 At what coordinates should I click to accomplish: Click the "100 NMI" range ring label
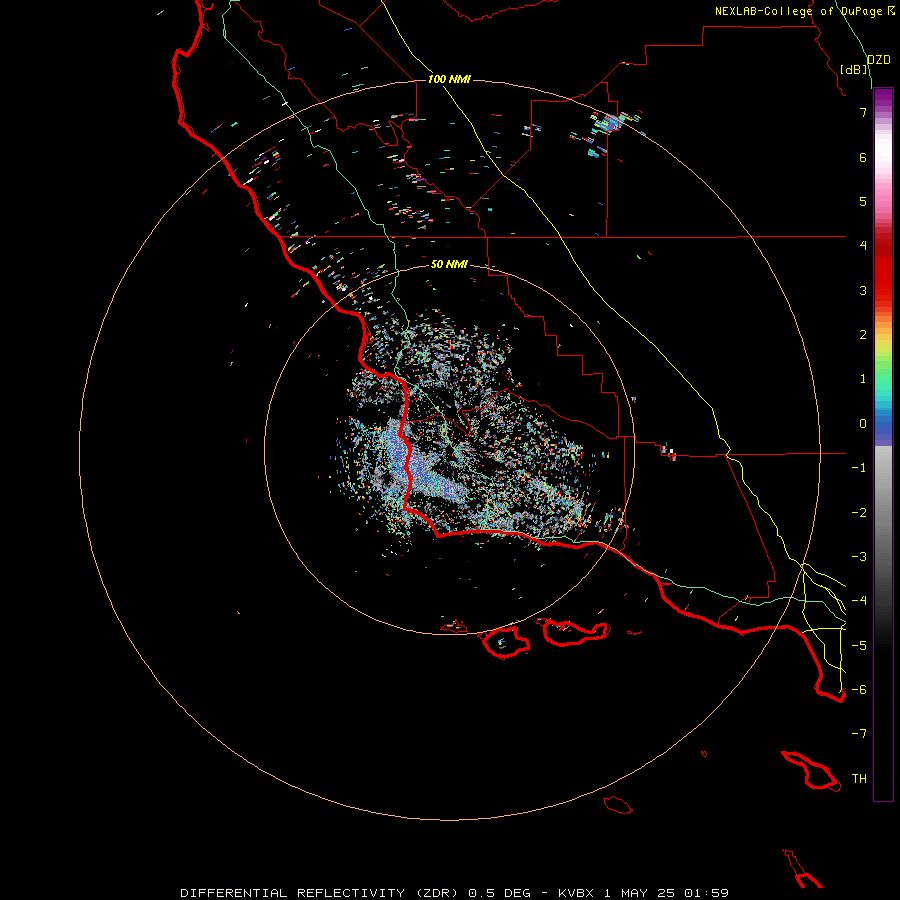tap(449, 79)
